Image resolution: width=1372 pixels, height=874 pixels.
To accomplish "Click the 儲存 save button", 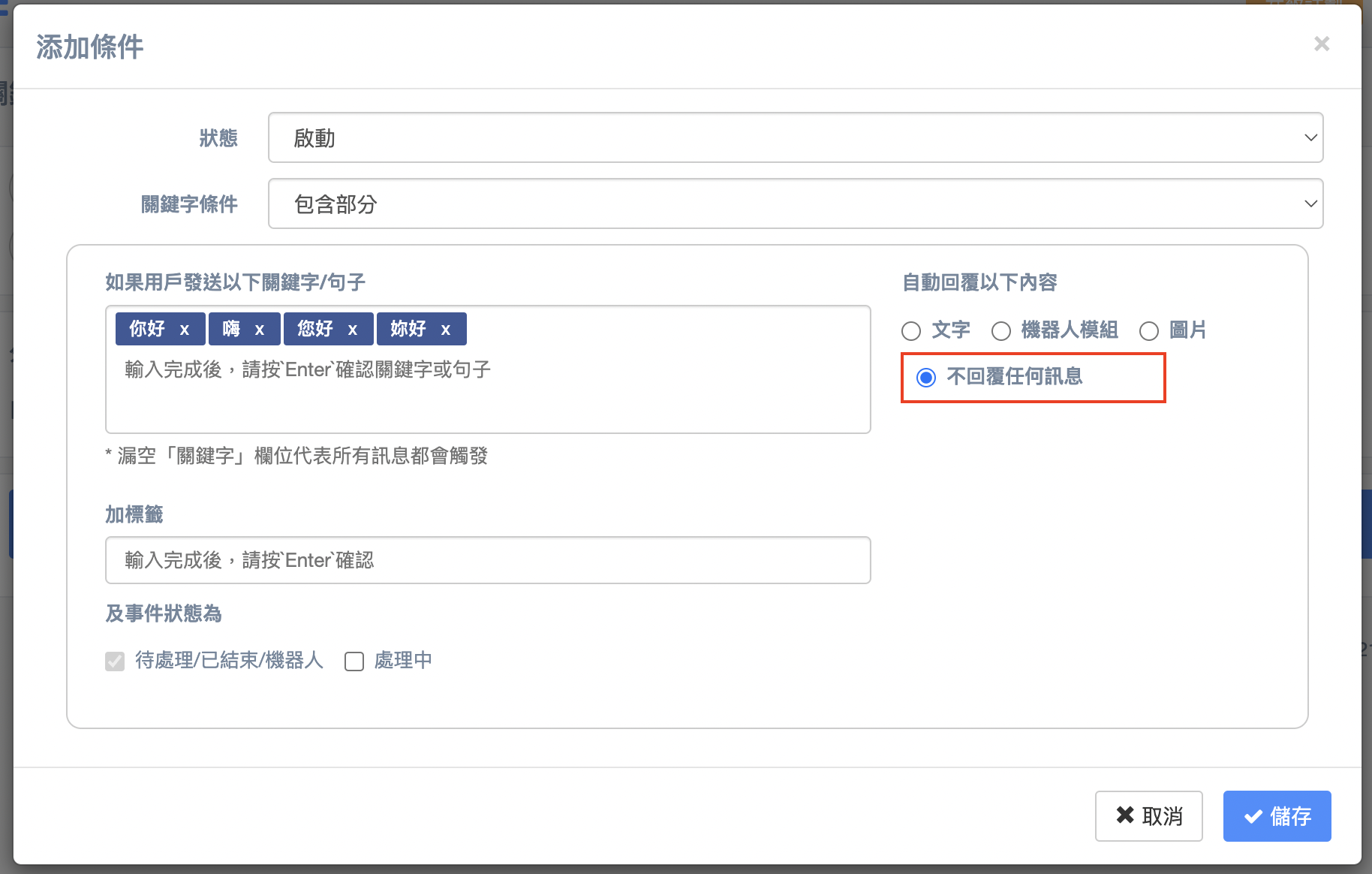I will pyautogui.click(x=1277, y=816).
